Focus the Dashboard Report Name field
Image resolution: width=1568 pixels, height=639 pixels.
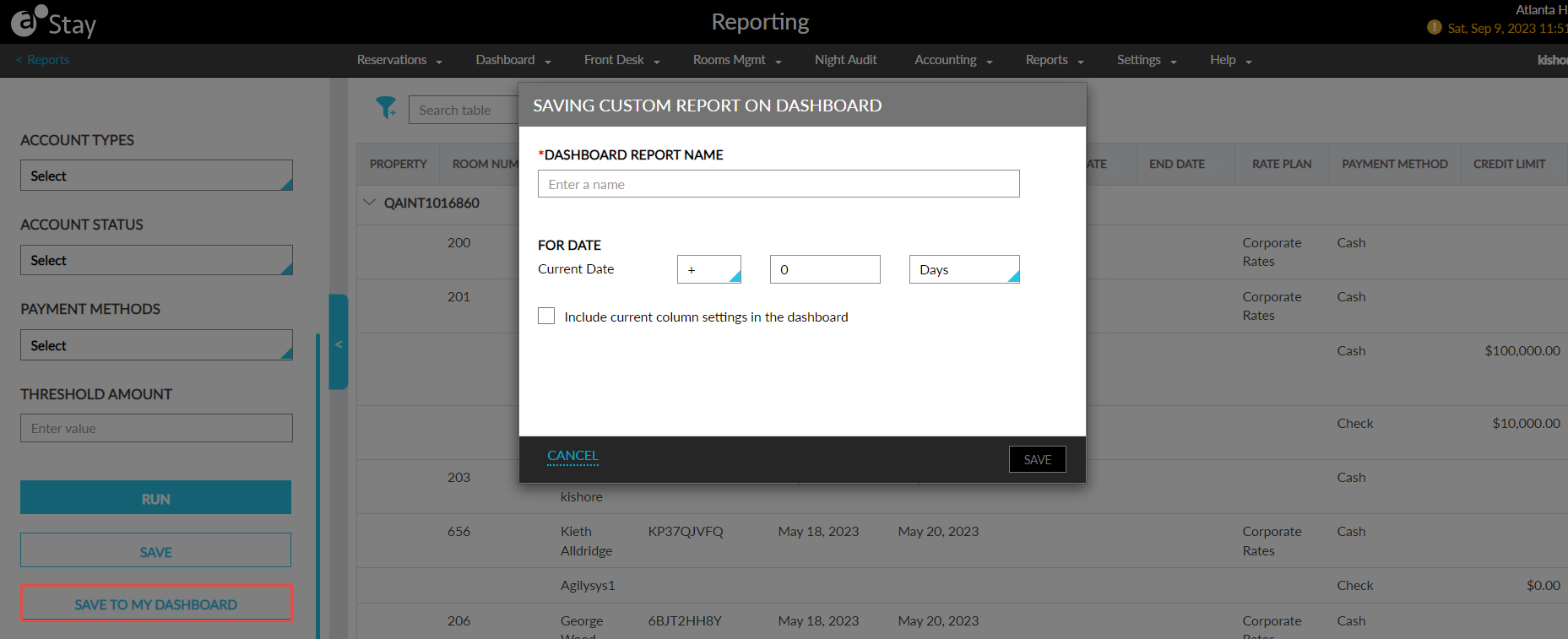coord(779,184)
